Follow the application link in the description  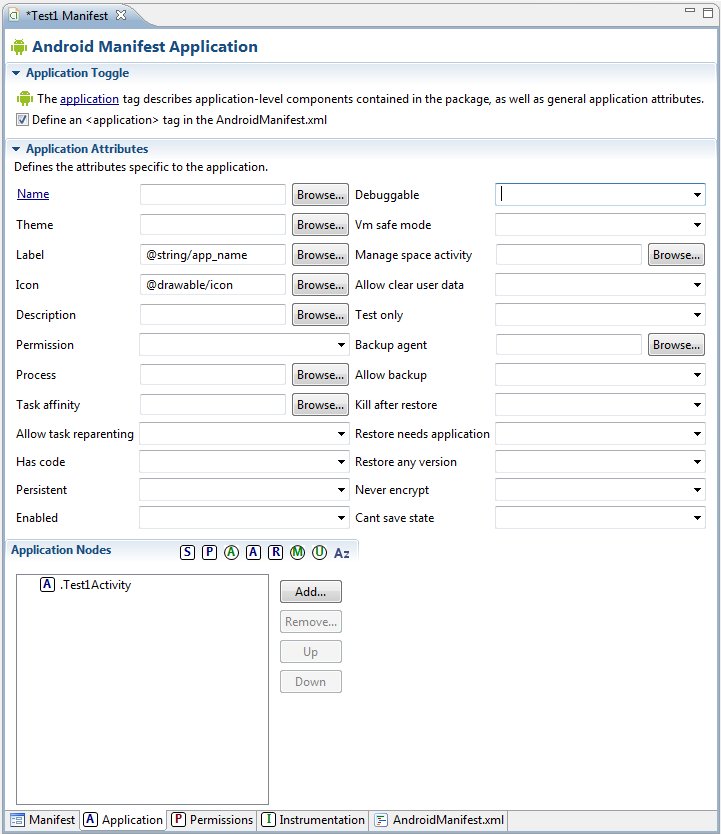[x=89, y=99]
